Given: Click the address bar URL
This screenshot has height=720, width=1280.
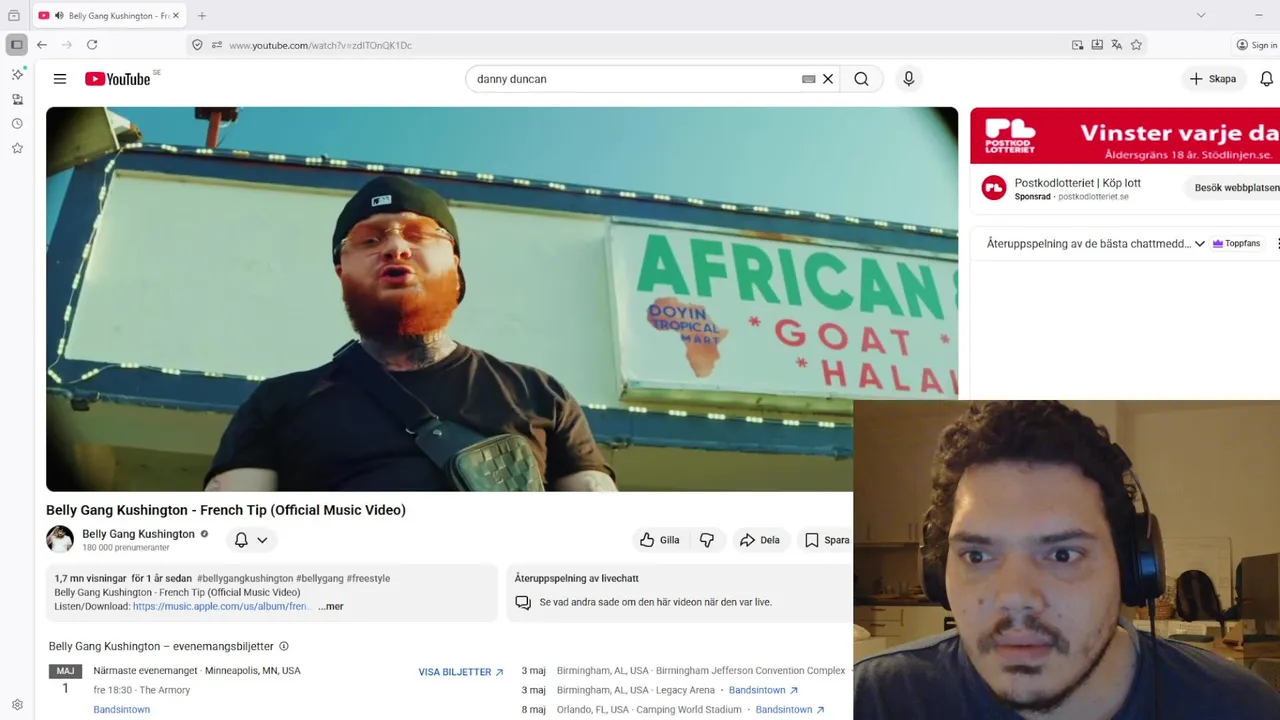Looking at the screenshot, I should click(320, 45).
